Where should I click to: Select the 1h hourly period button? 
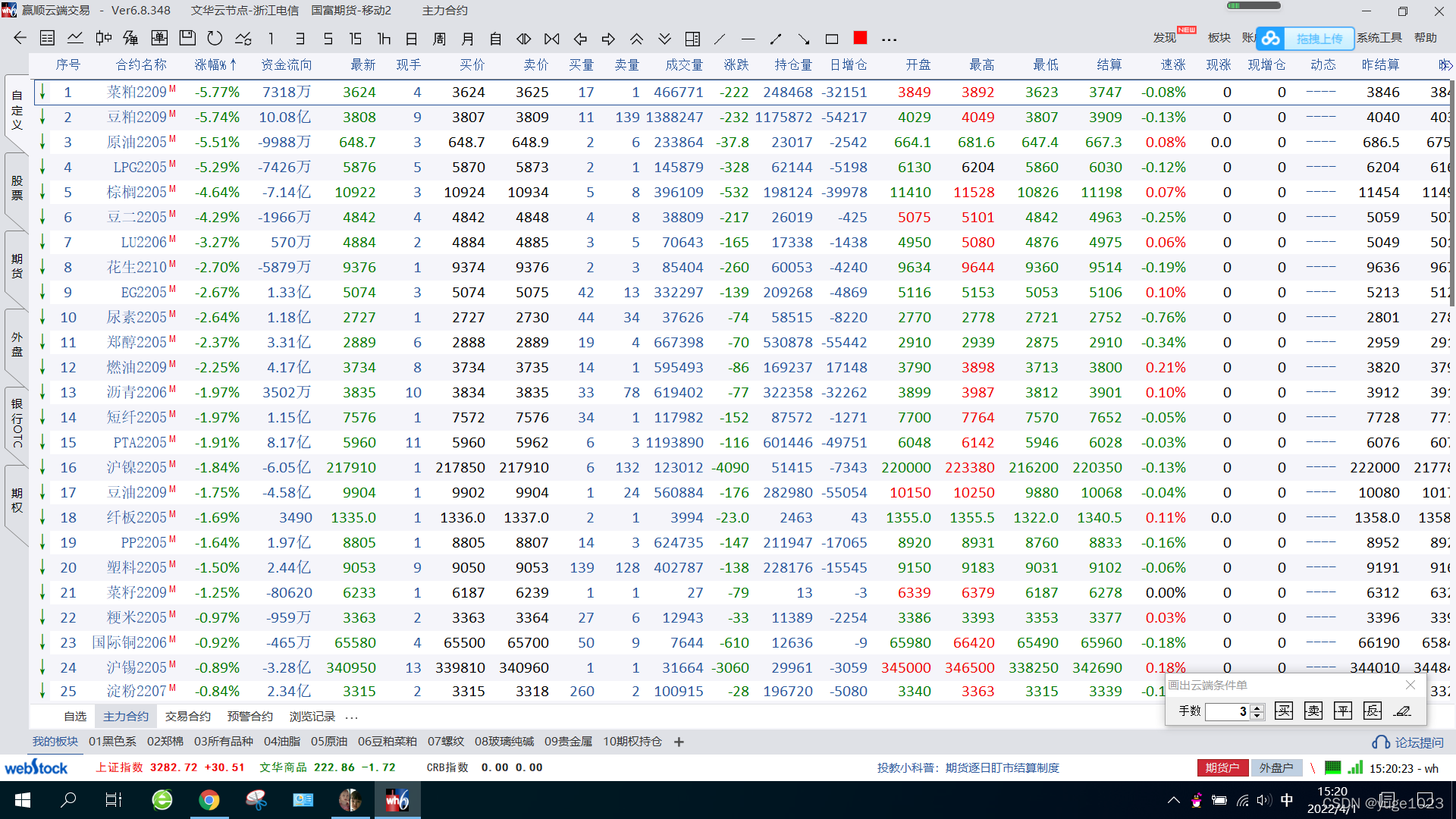tap(384, 38)
